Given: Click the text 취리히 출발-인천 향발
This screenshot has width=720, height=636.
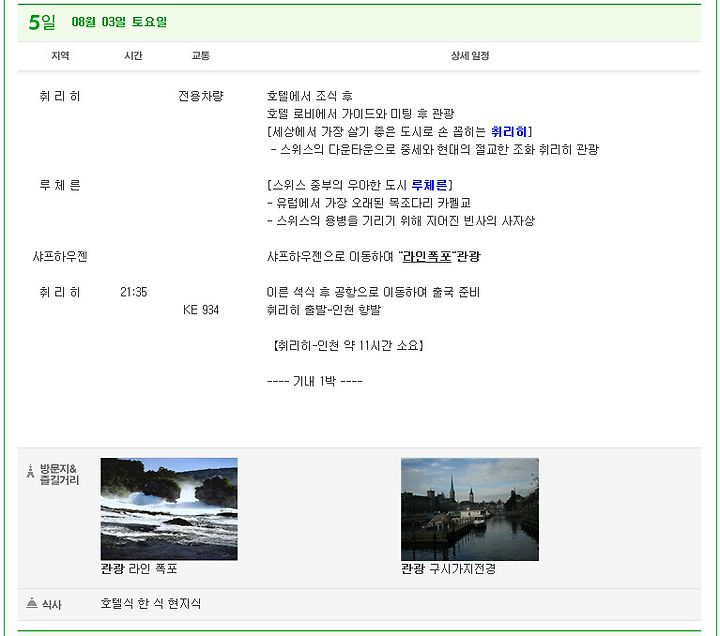Looking at the screenshot, I should [x=324, y=310].
